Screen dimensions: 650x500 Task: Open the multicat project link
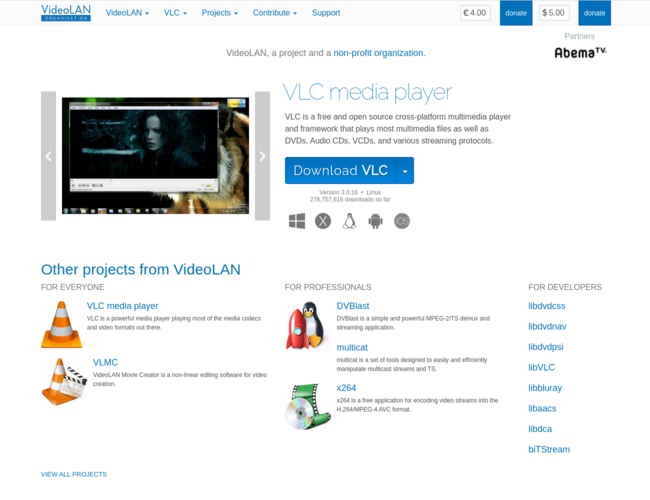[x=352, y=347]
